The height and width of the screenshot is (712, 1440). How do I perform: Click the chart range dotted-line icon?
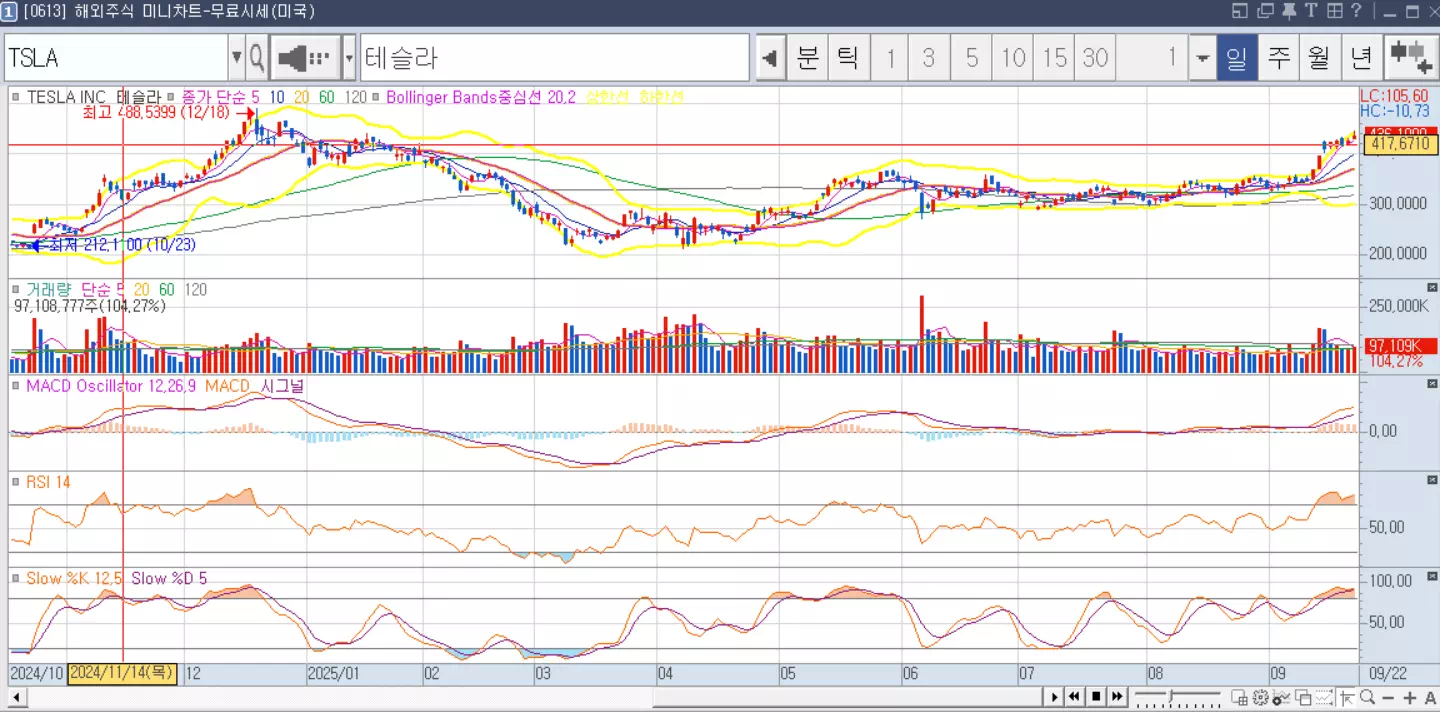coord(1326,698)
